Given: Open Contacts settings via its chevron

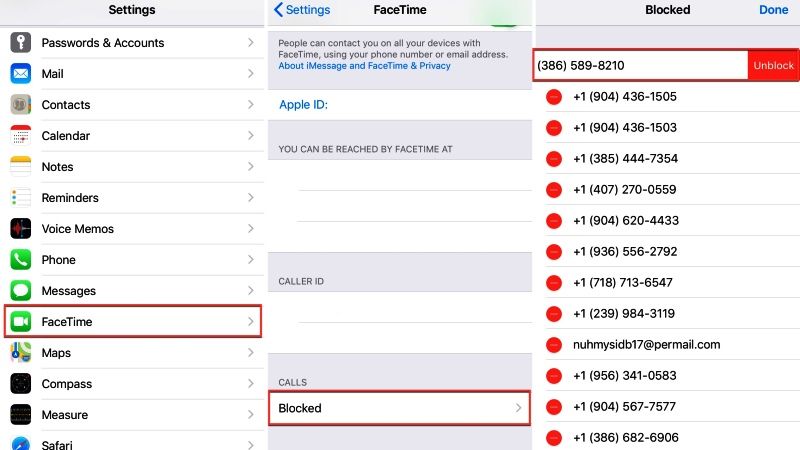Looking at the screenshot, I should point(251,105).
